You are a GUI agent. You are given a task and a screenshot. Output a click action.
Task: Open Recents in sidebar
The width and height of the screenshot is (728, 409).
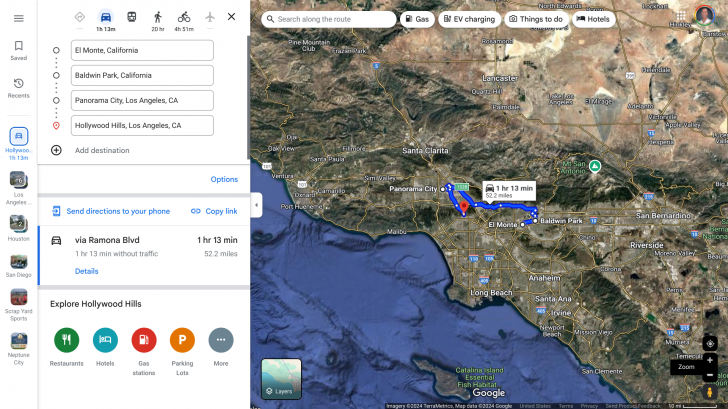coord(18,88)
